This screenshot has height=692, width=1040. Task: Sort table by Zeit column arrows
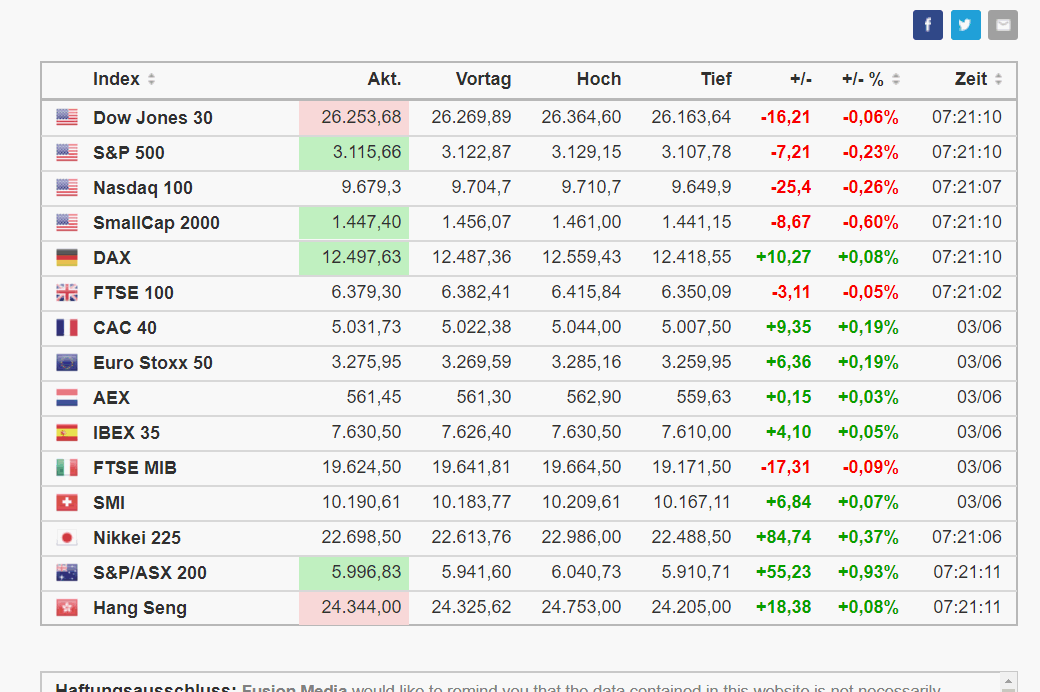(998, 80)
